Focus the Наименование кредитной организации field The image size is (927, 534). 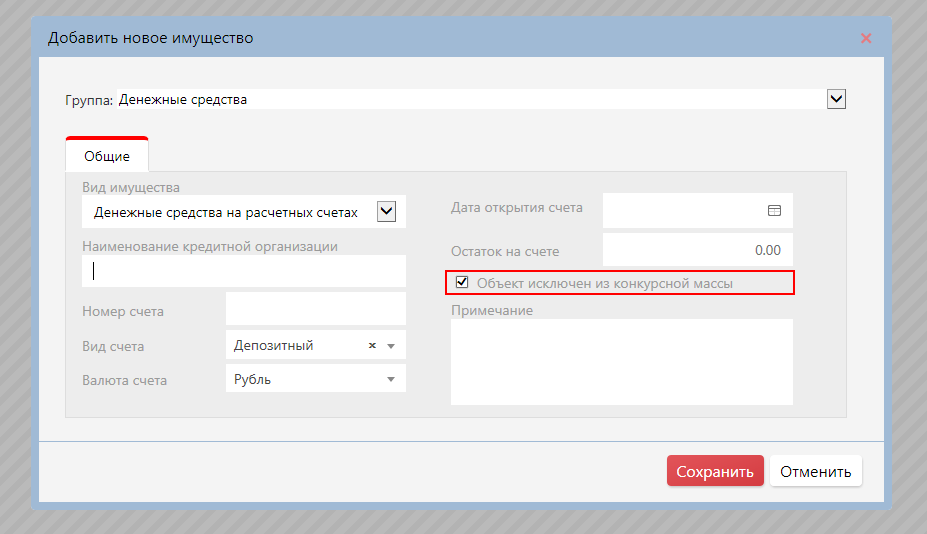244,271
